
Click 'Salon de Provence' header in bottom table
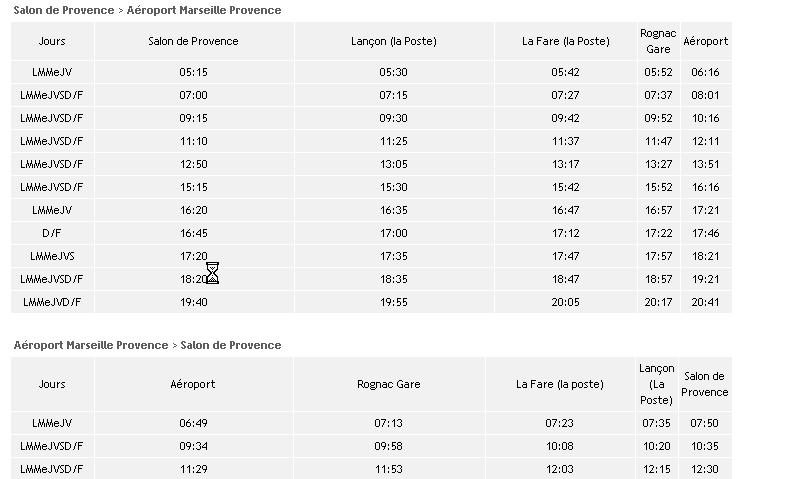coord(705,384)
